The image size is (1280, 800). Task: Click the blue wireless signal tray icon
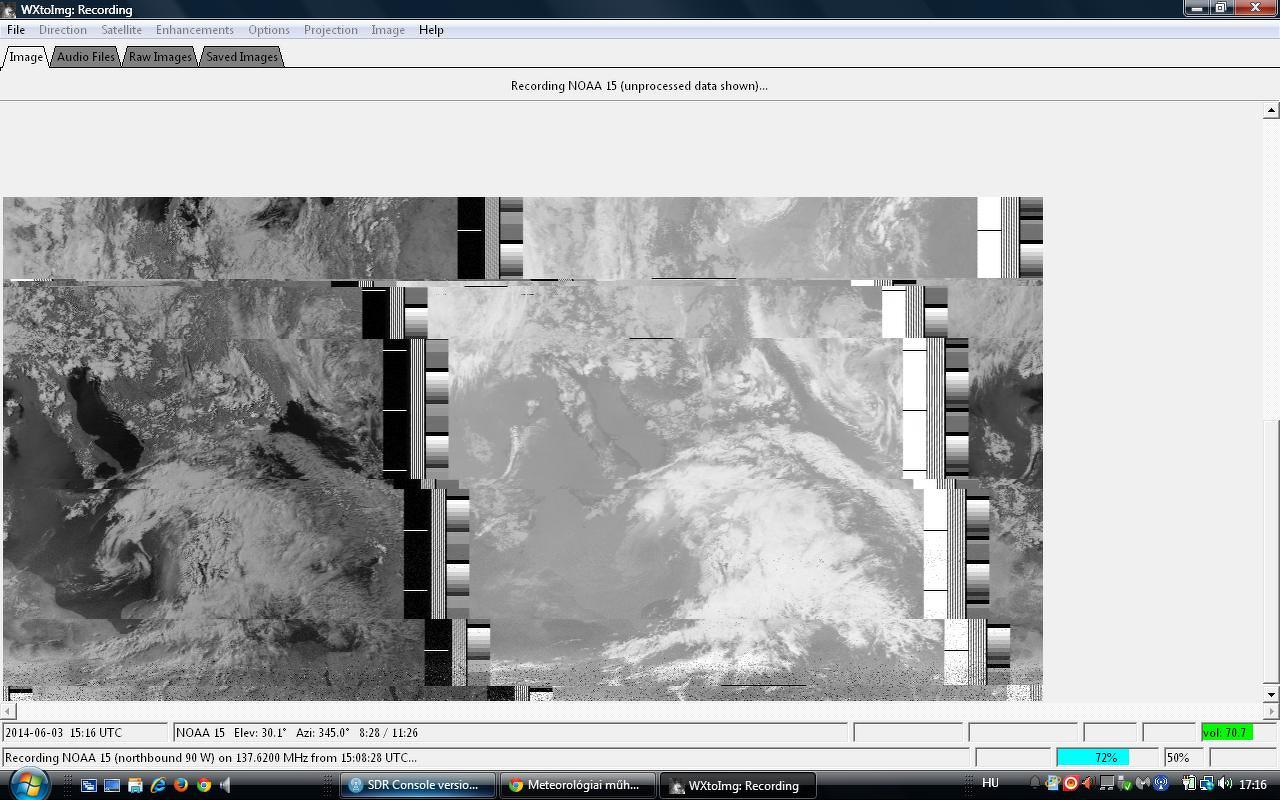coord(1161,784)
